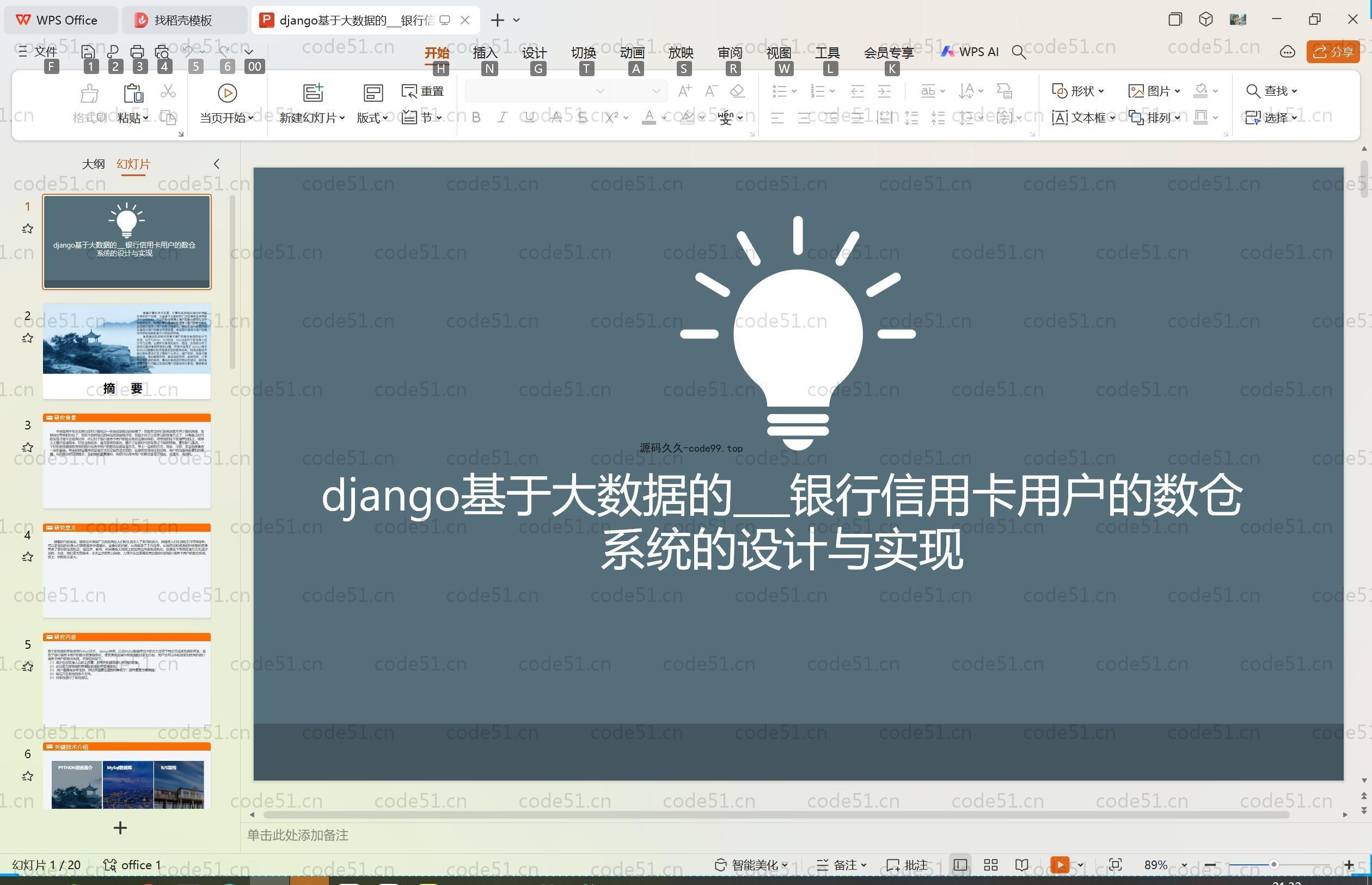Start slideshow from current page 当页开始

pyautogui.click(x=226, y=104)
